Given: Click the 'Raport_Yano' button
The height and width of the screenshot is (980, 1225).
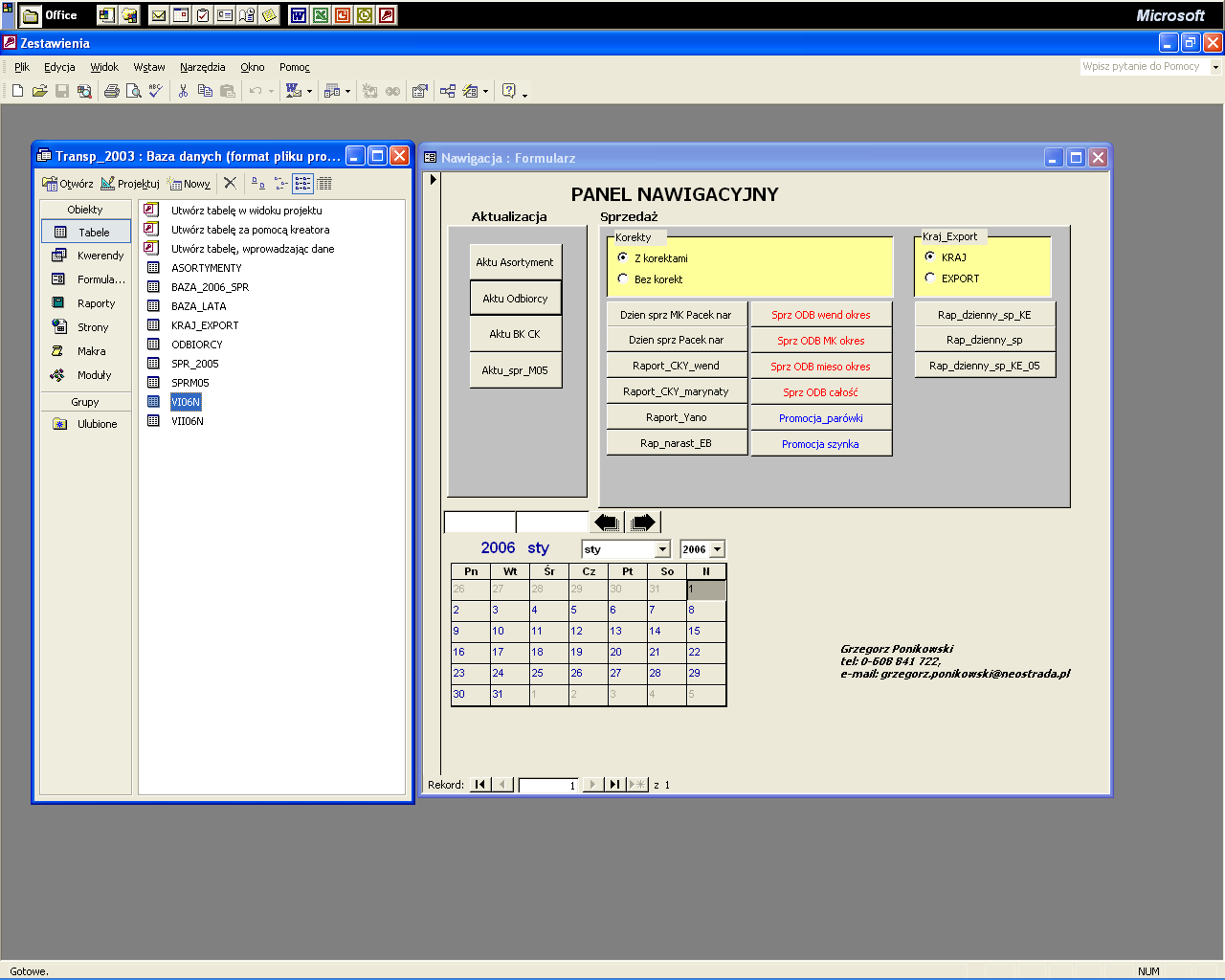Looking at the screenshot, I should point(677,417).
